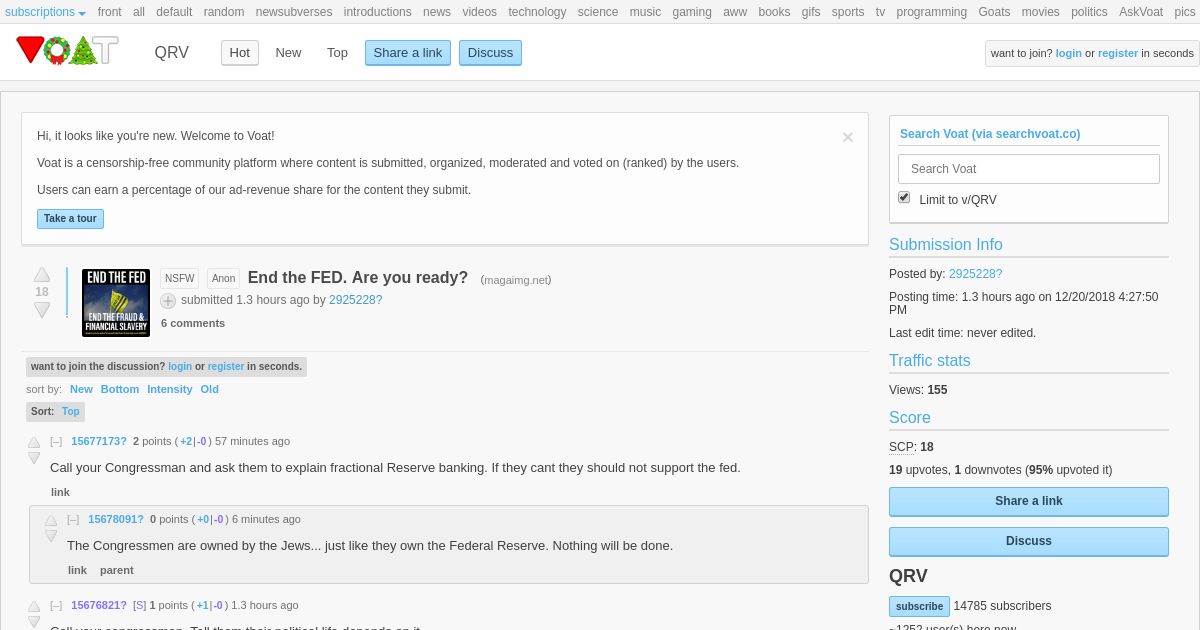Open End the FED. Are you ready? title

(x=358, y=278)
